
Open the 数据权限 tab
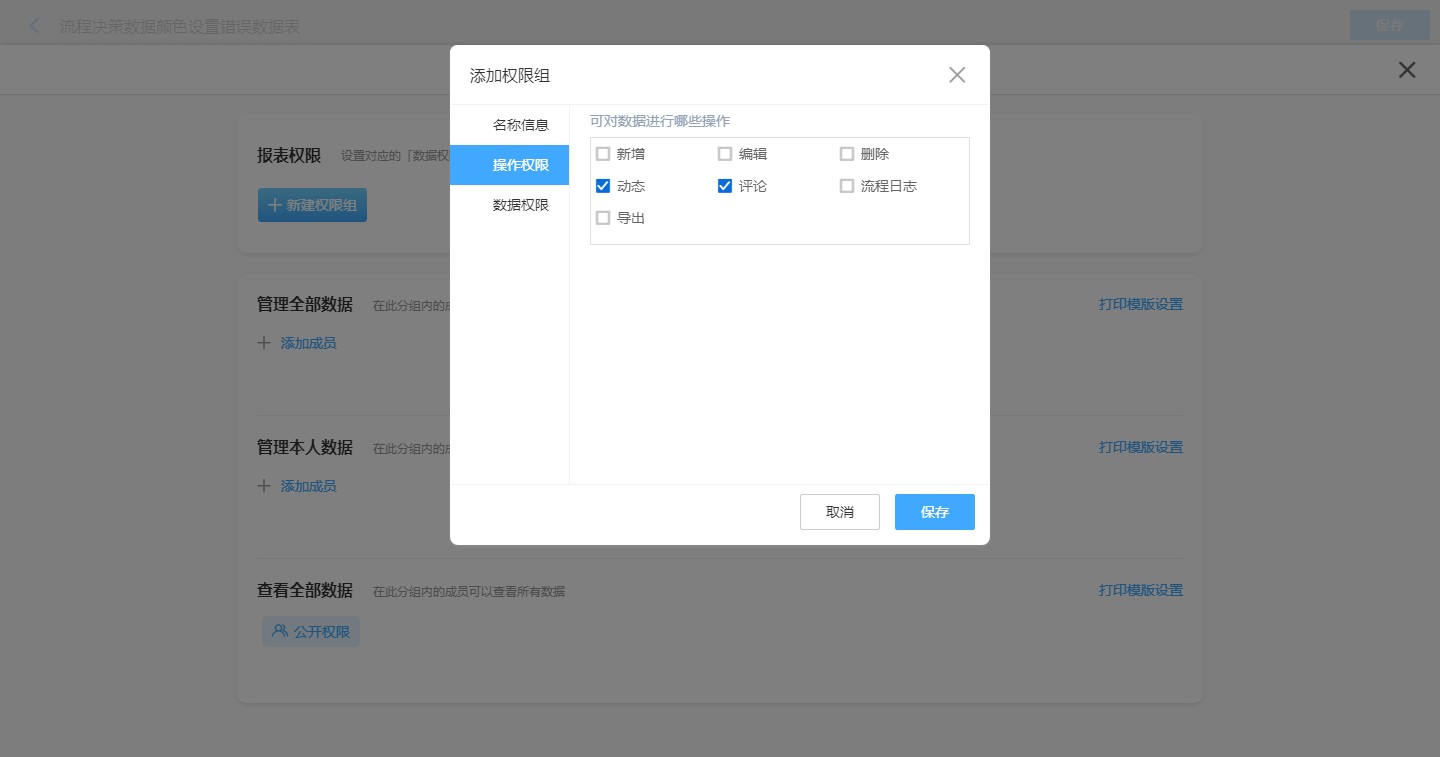pos(520,205)
